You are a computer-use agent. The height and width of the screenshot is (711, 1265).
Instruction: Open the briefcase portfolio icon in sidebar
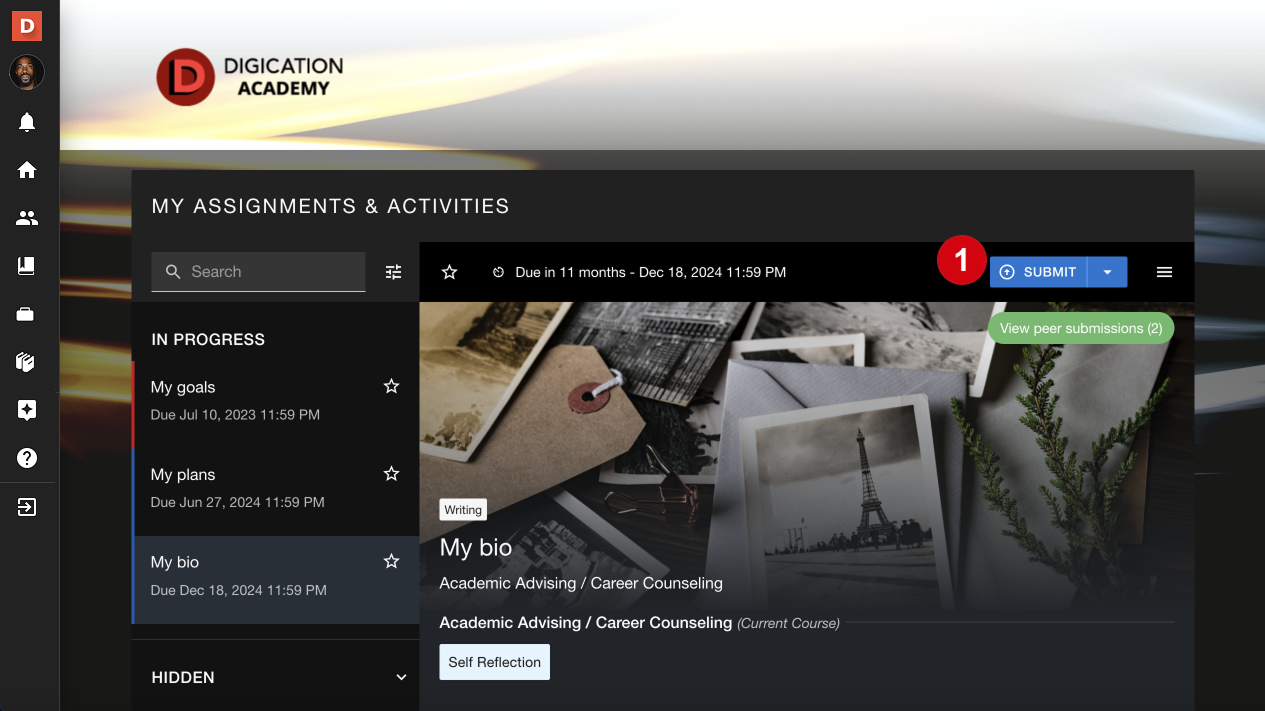[27, 314]
